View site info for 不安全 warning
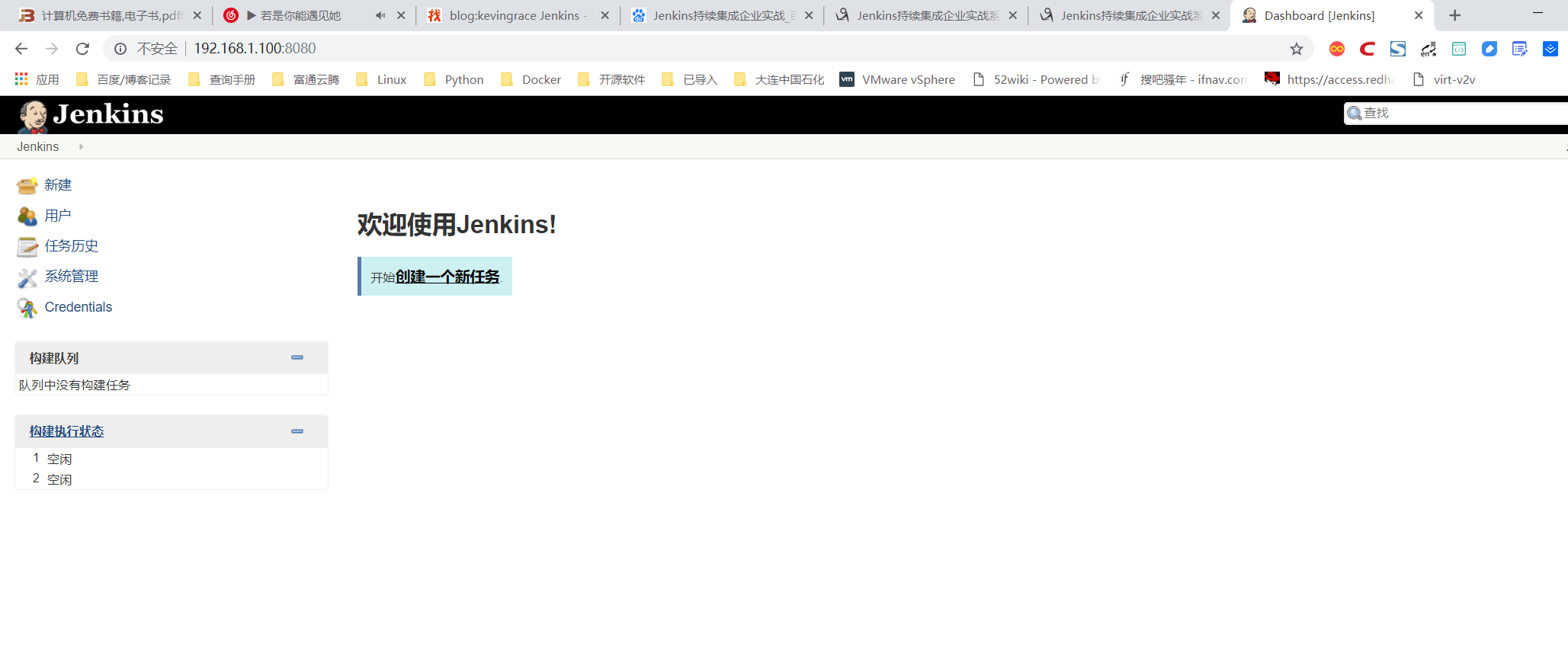The width and height of the screenshot is (1568, 666). click(x=120, y=49)
